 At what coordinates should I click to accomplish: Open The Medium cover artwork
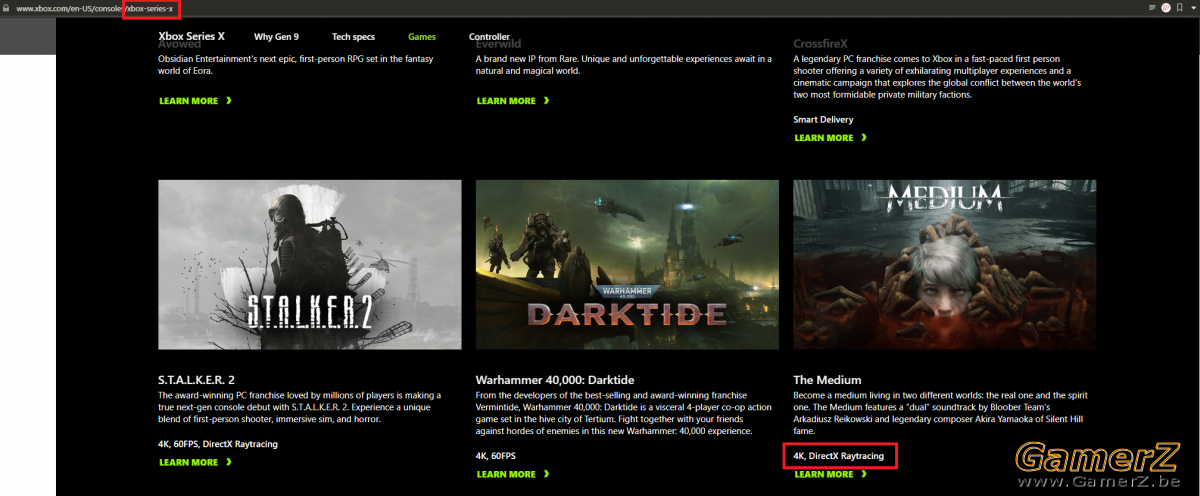(x=945, y=265)
